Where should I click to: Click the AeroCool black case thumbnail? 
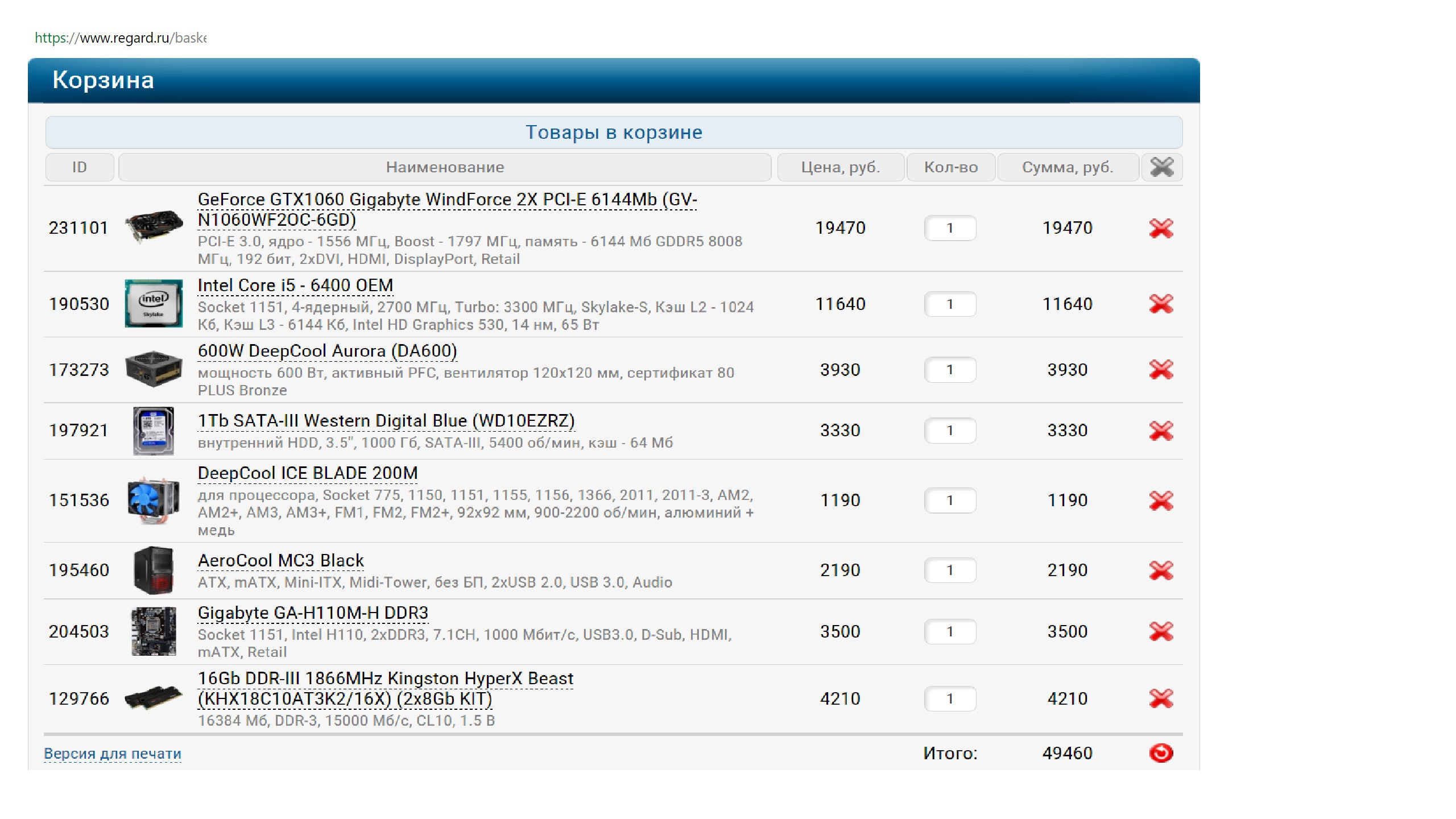pyautogui.click(x=154, y=570)
